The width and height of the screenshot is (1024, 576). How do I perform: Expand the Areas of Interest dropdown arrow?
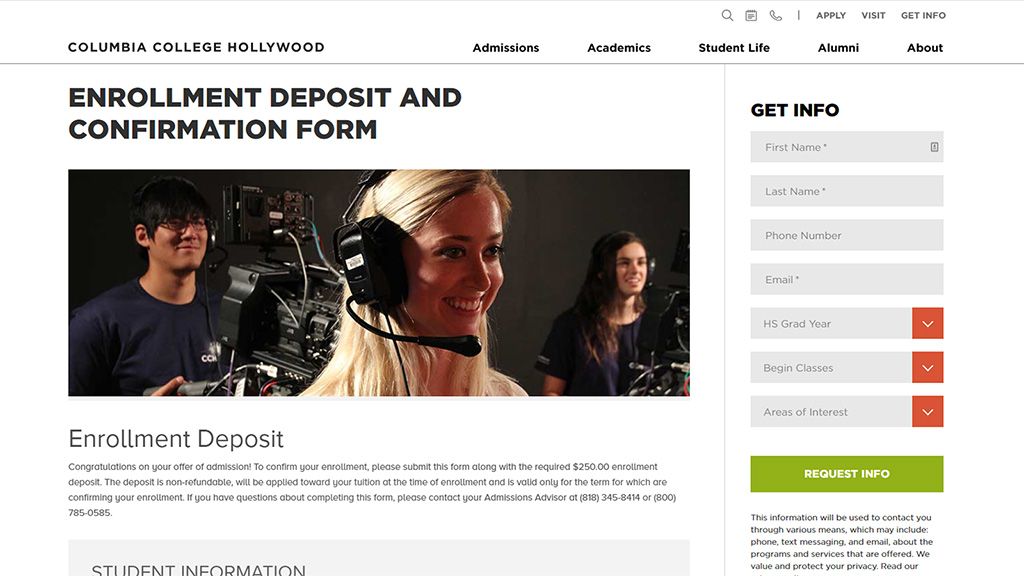click(x=927, y=411)
